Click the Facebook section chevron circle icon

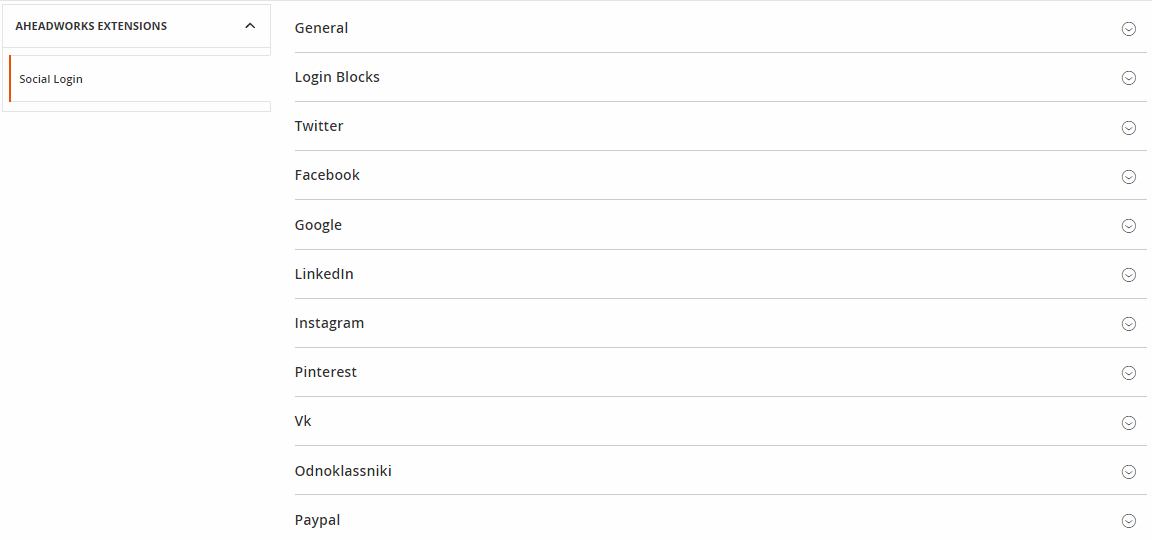pyautogui.click(x=1128, y=176)
